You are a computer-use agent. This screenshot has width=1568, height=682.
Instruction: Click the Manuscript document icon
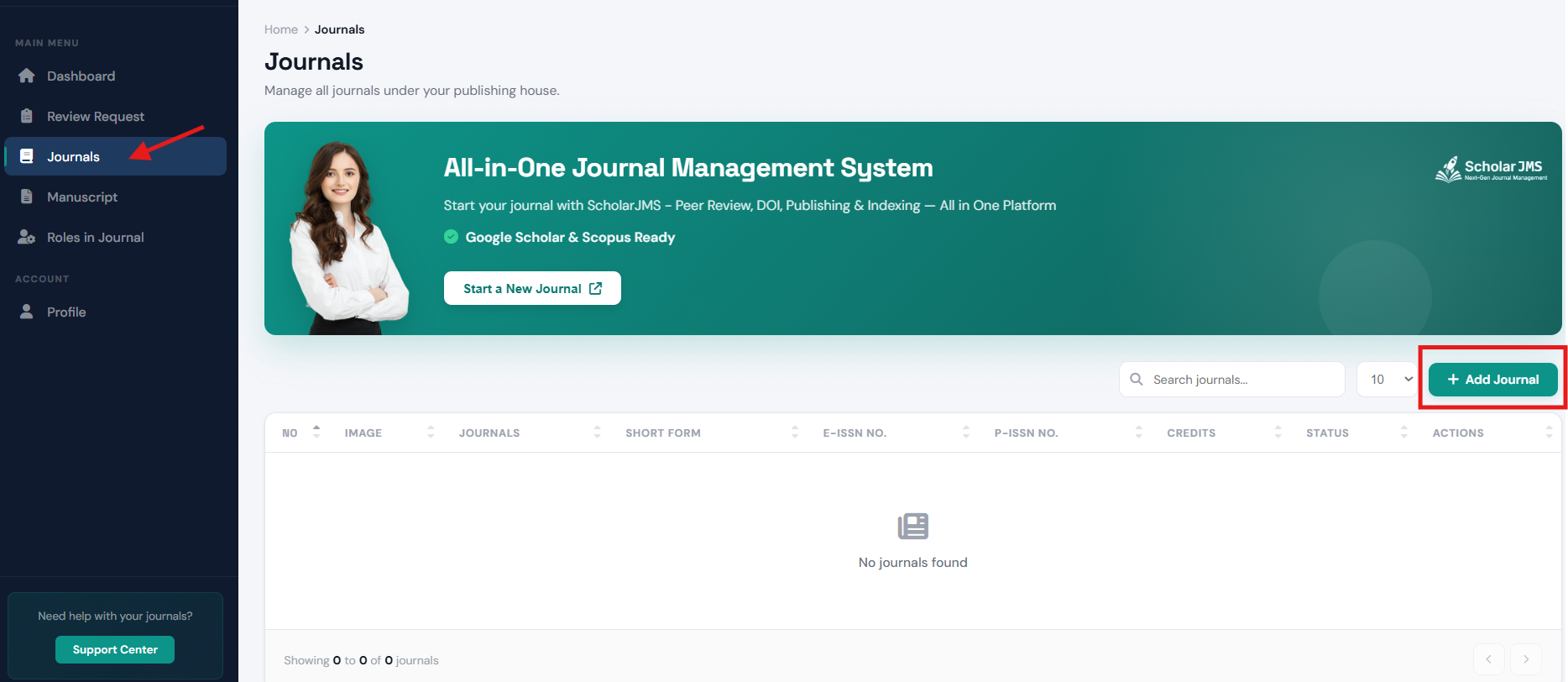[27, 197]
